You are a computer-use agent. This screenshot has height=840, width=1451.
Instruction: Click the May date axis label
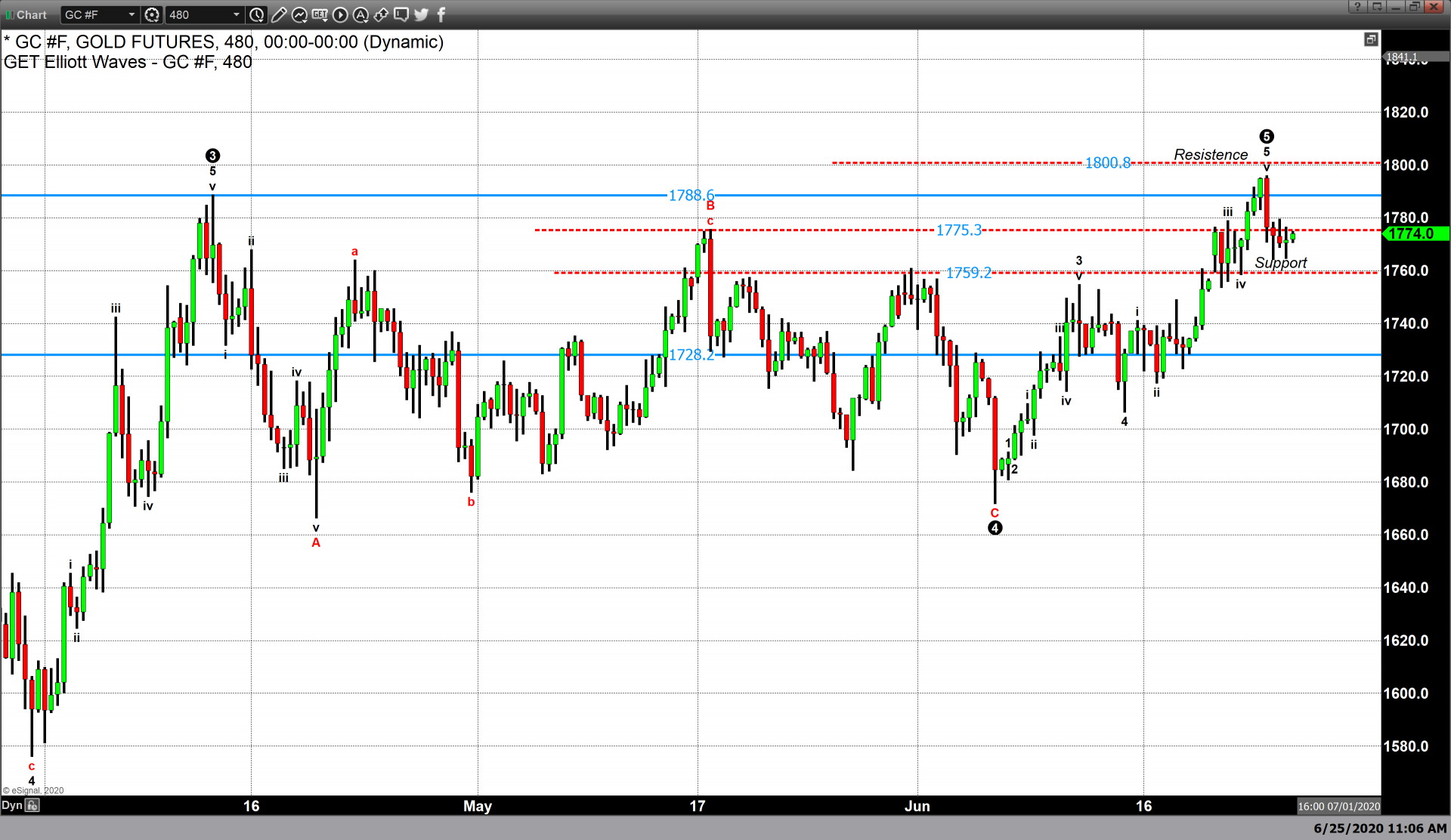point(478,806)
